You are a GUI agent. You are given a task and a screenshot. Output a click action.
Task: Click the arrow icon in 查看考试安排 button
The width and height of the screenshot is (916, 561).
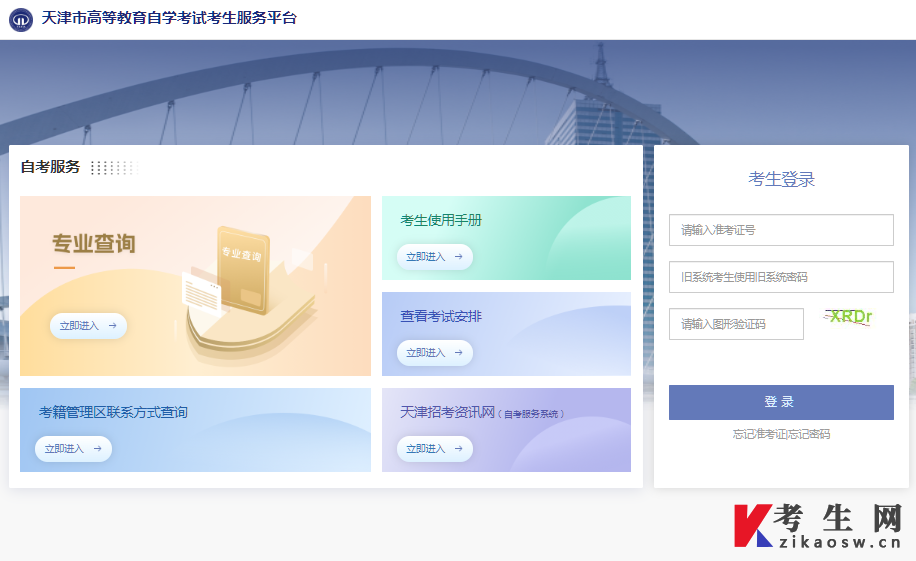click(x=459, y=353)
